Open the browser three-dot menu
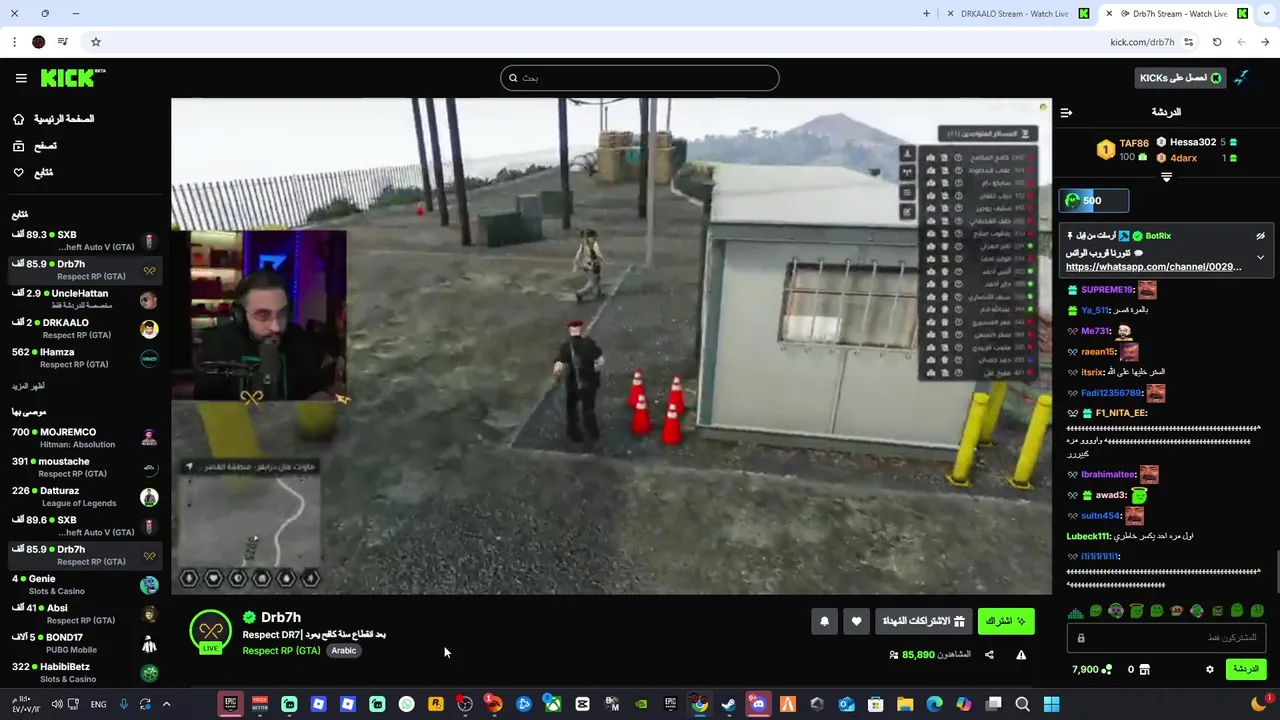 14,42
